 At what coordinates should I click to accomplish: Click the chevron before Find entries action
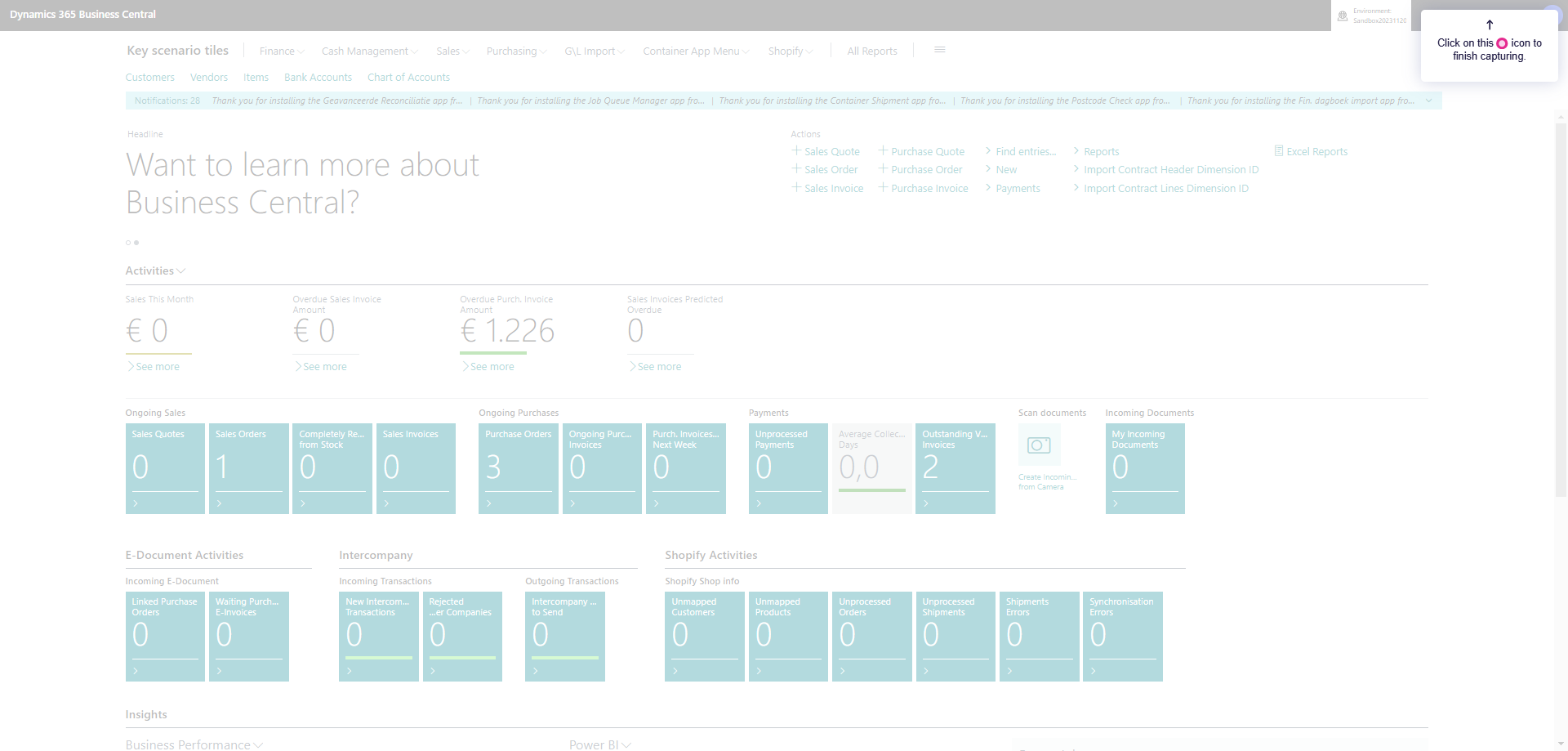point(988,150)
